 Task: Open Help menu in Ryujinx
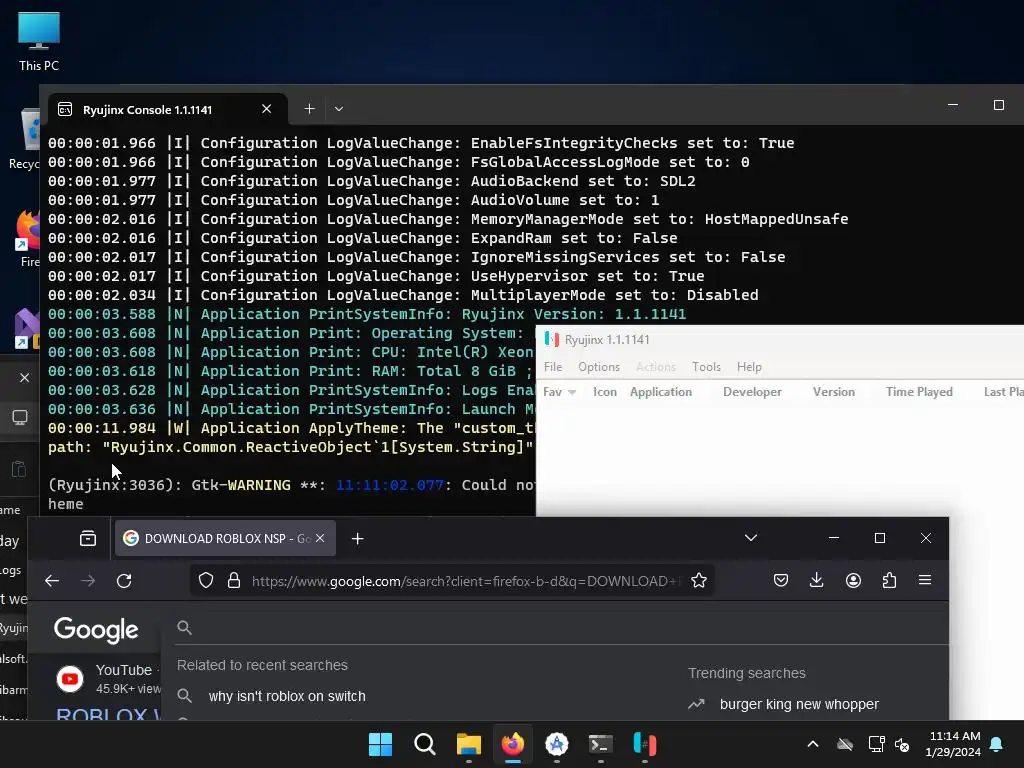pos(749,367)
